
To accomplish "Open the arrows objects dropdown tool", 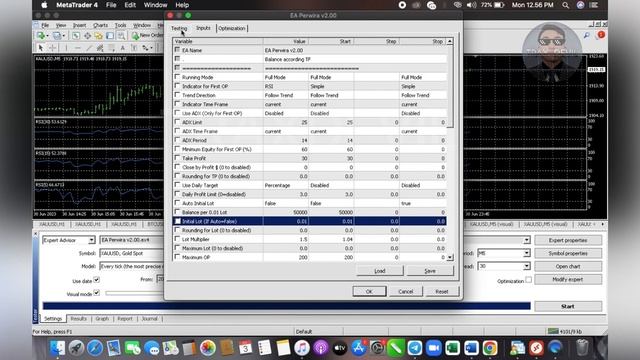I will (146, 48).
